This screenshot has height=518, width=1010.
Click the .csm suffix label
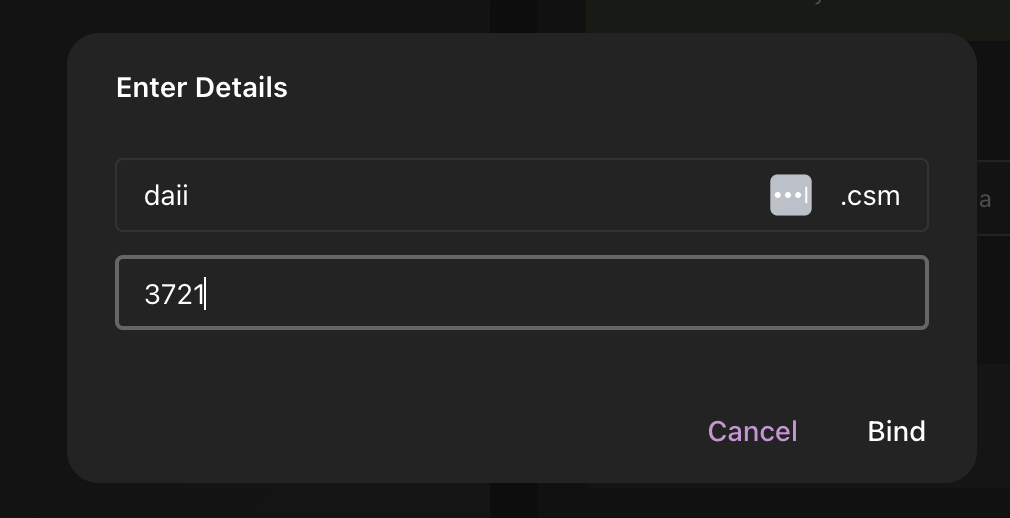pos(870,196)
